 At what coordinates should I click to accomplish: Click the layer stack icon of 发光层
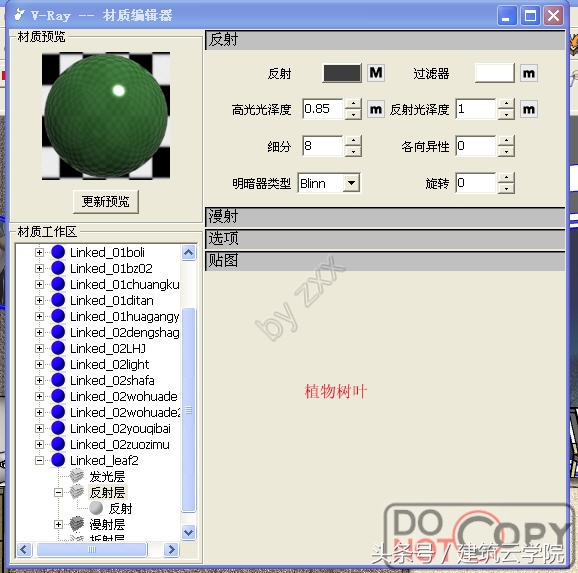pyautogui.click(x=77, y=476)
